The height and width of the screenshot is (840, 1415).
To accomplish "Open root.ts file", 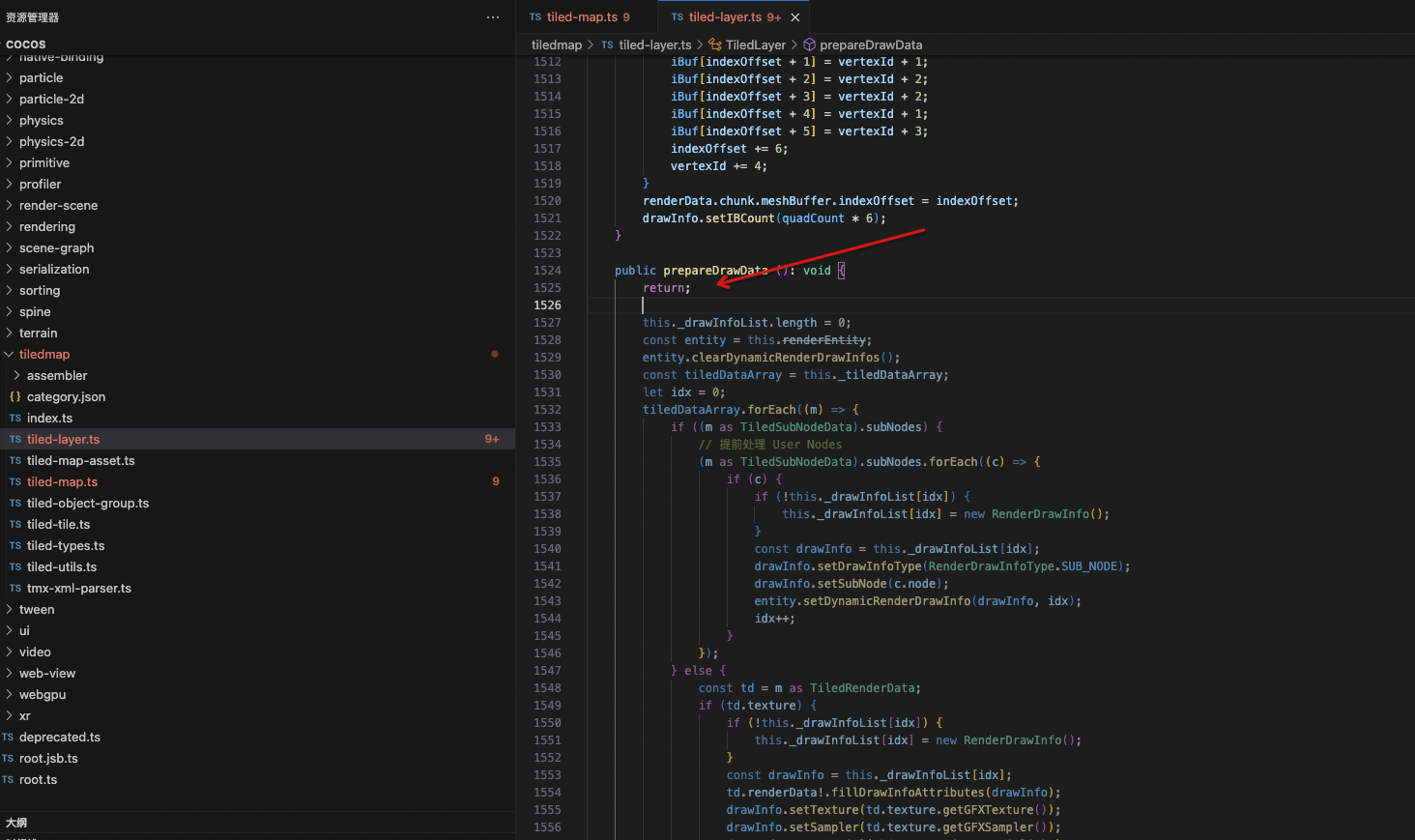I will (257, 780).
